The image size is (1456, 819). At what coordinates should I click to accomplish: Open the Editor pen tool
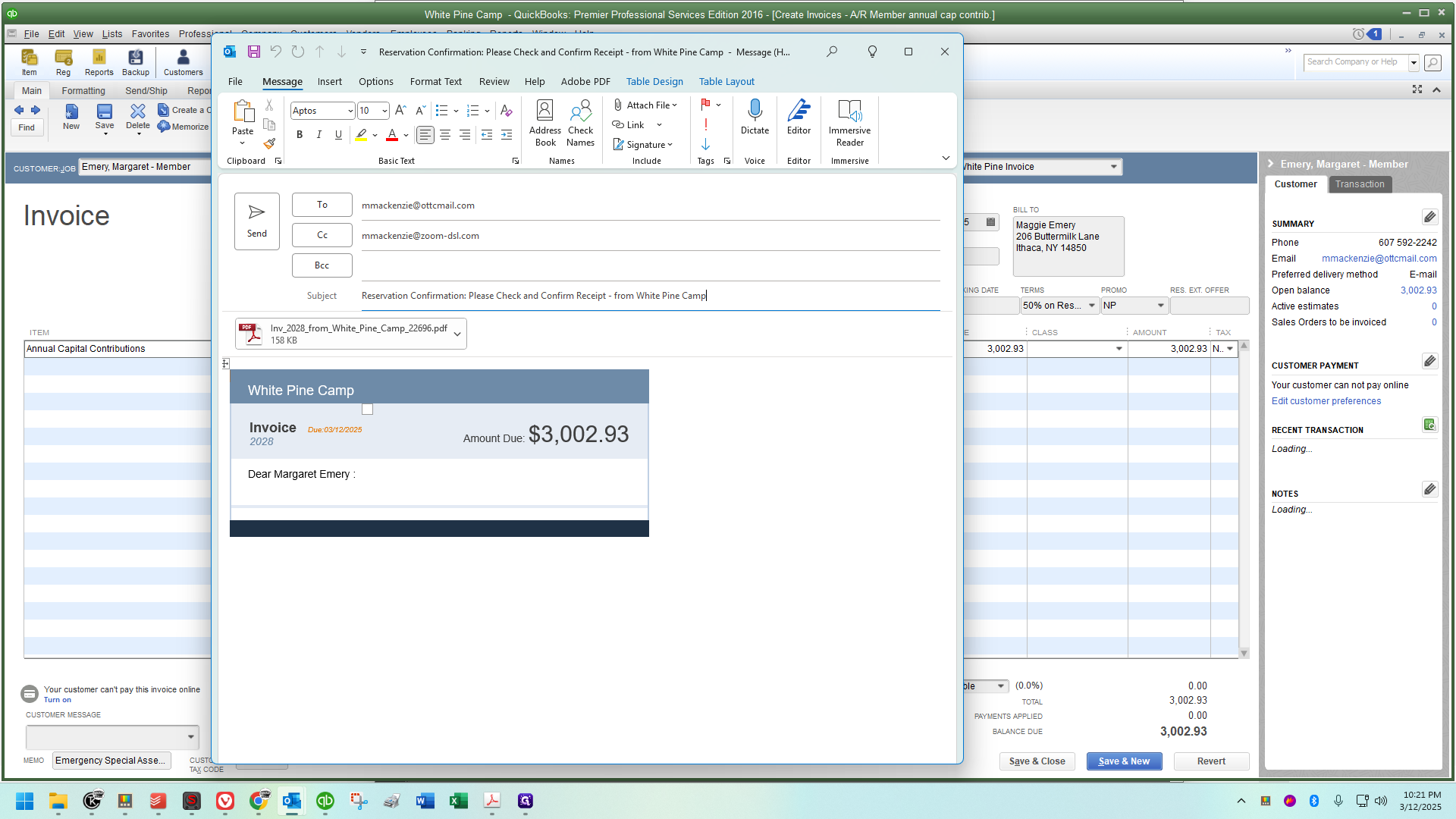799,118
